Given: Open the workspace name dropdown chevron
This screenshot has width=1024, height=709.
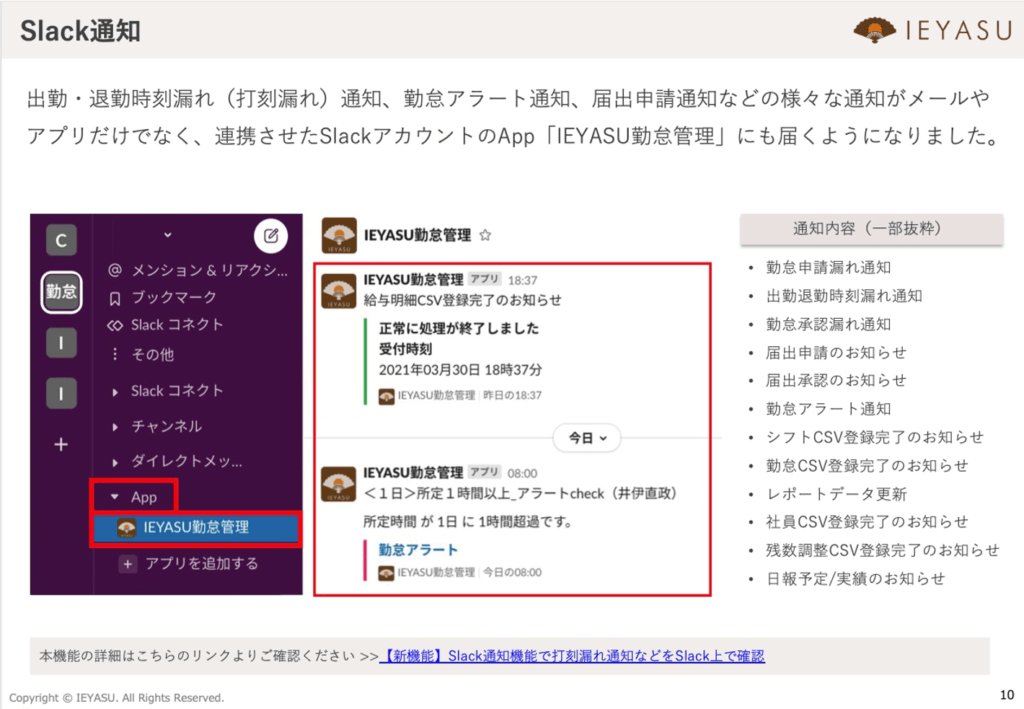Looking at the screenshot, I should point(168,235).
